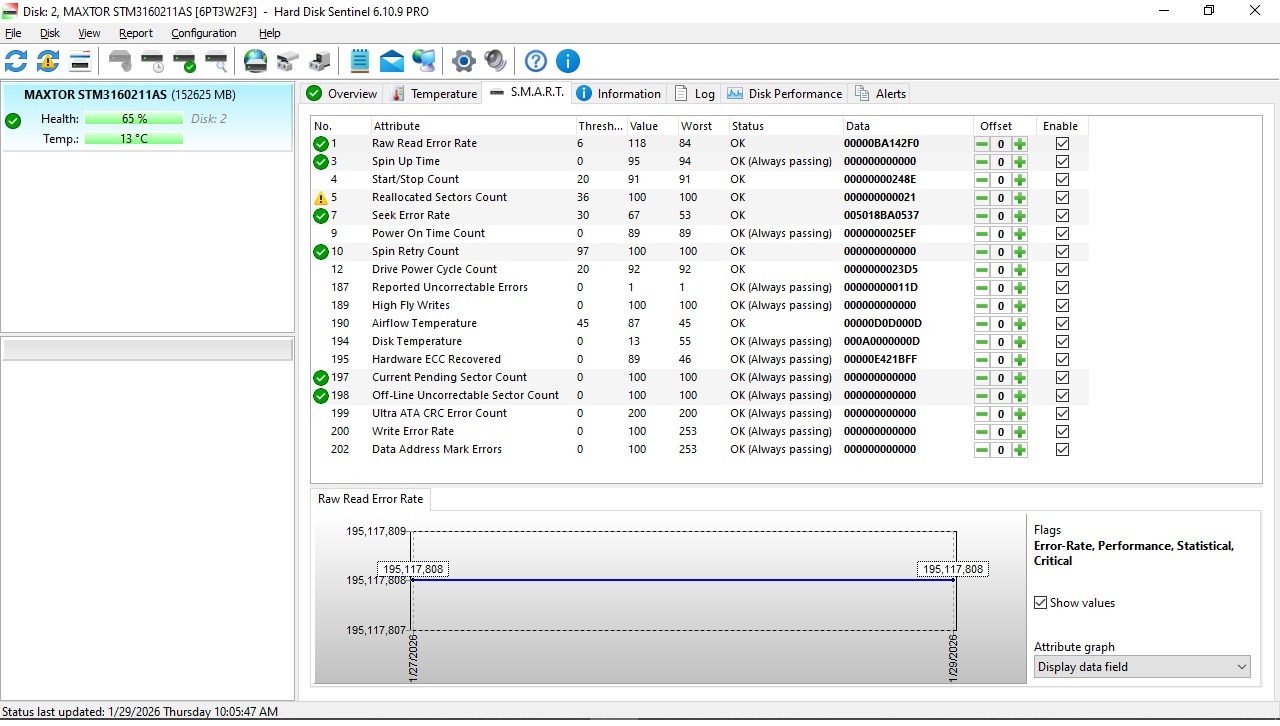Screen dimensions: 1280x726
Task: Open settings via the gear toolbar icon
Action: tap(463, 62)
